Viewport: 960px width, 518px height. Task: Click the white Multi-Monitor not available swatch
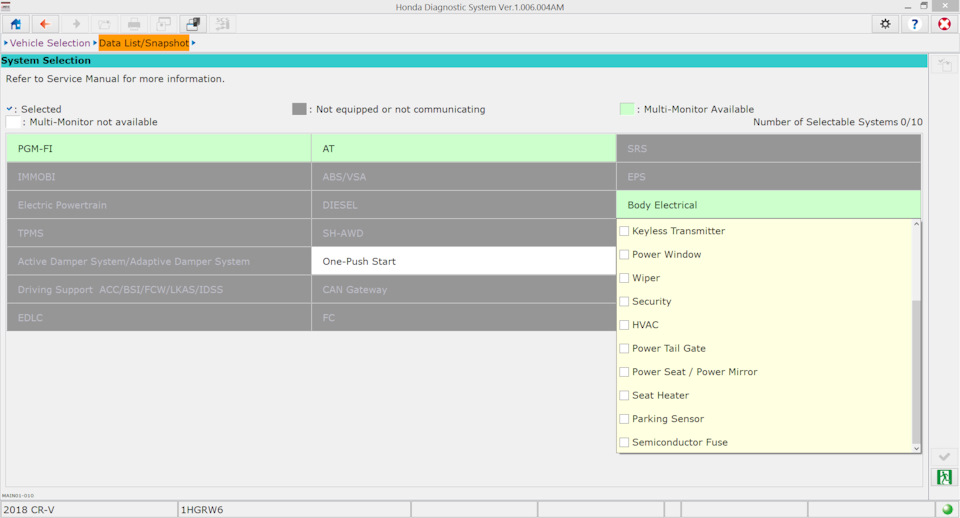click(x=13, y=122)
